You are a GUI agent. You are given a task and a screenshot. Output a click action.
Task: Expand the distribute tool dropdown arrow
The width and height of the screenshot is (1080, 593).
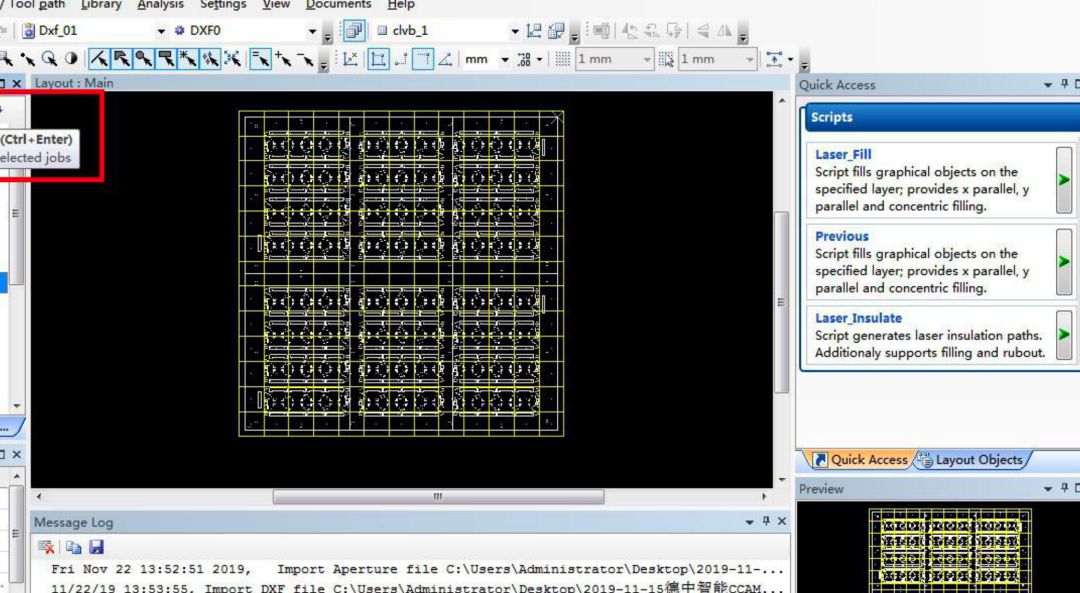point(791,59)
